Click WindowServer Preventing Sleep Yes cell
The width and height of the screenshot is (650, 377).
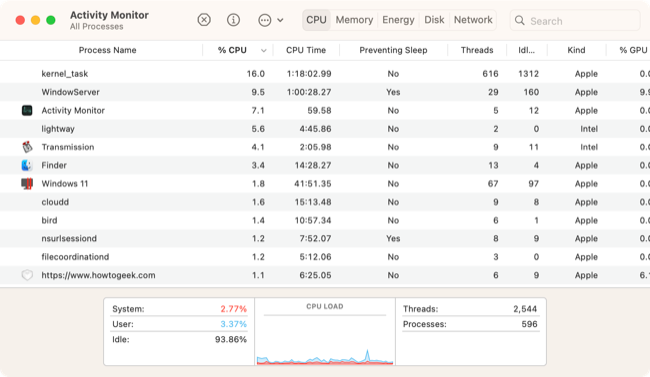pyautogui.click(x=393, y=92)
